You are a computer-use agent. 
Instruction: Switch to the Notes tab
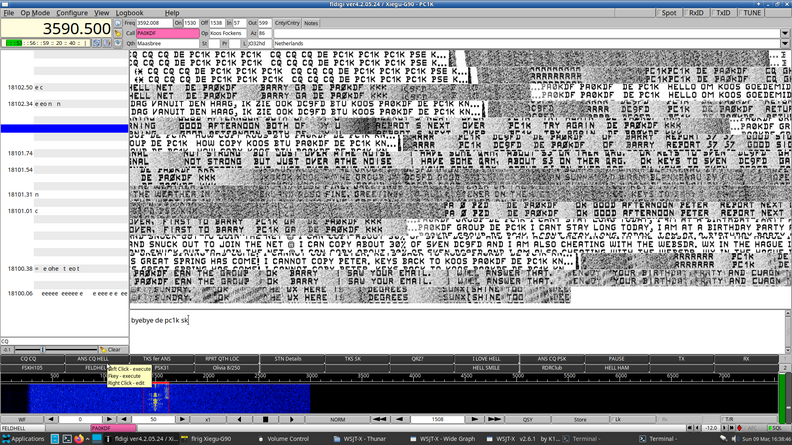311,22
